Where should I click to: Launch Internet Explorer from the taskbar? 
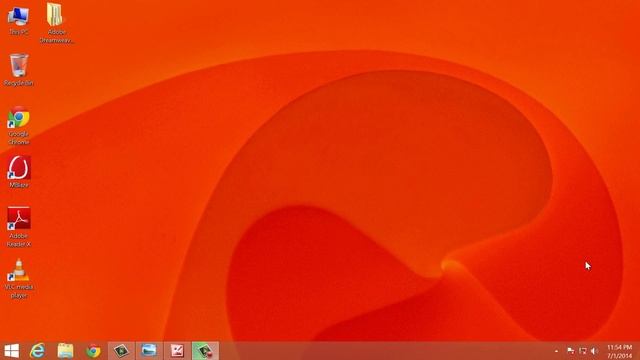38,351
